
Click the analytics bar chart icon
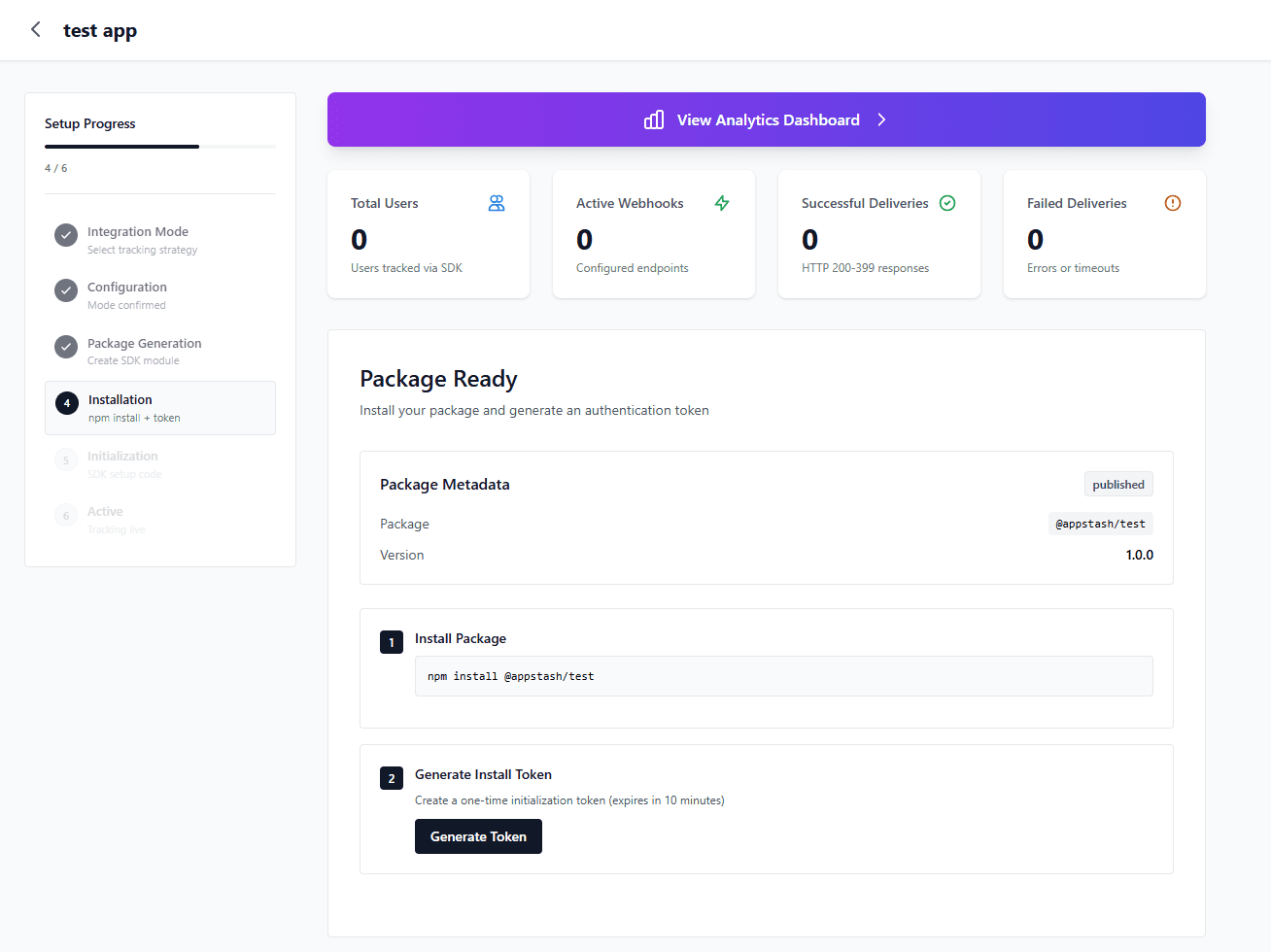click(653, 119)
